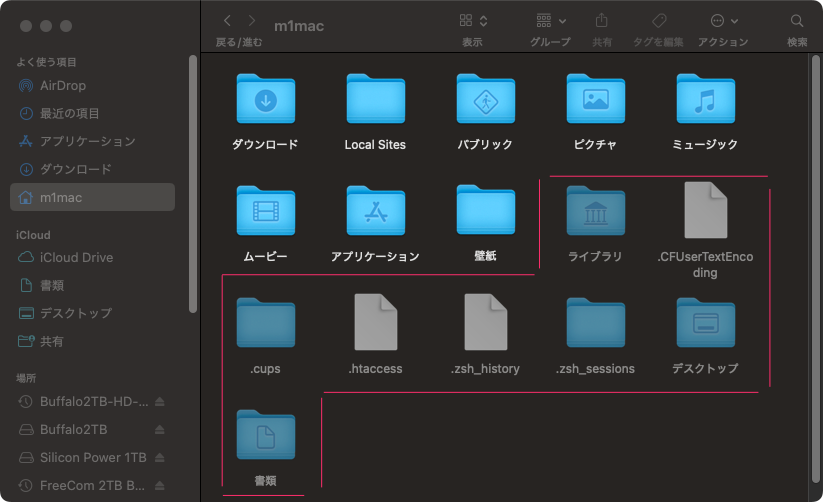
Task: Open the ライブラリ folder
Action: [x=595, y=211]
